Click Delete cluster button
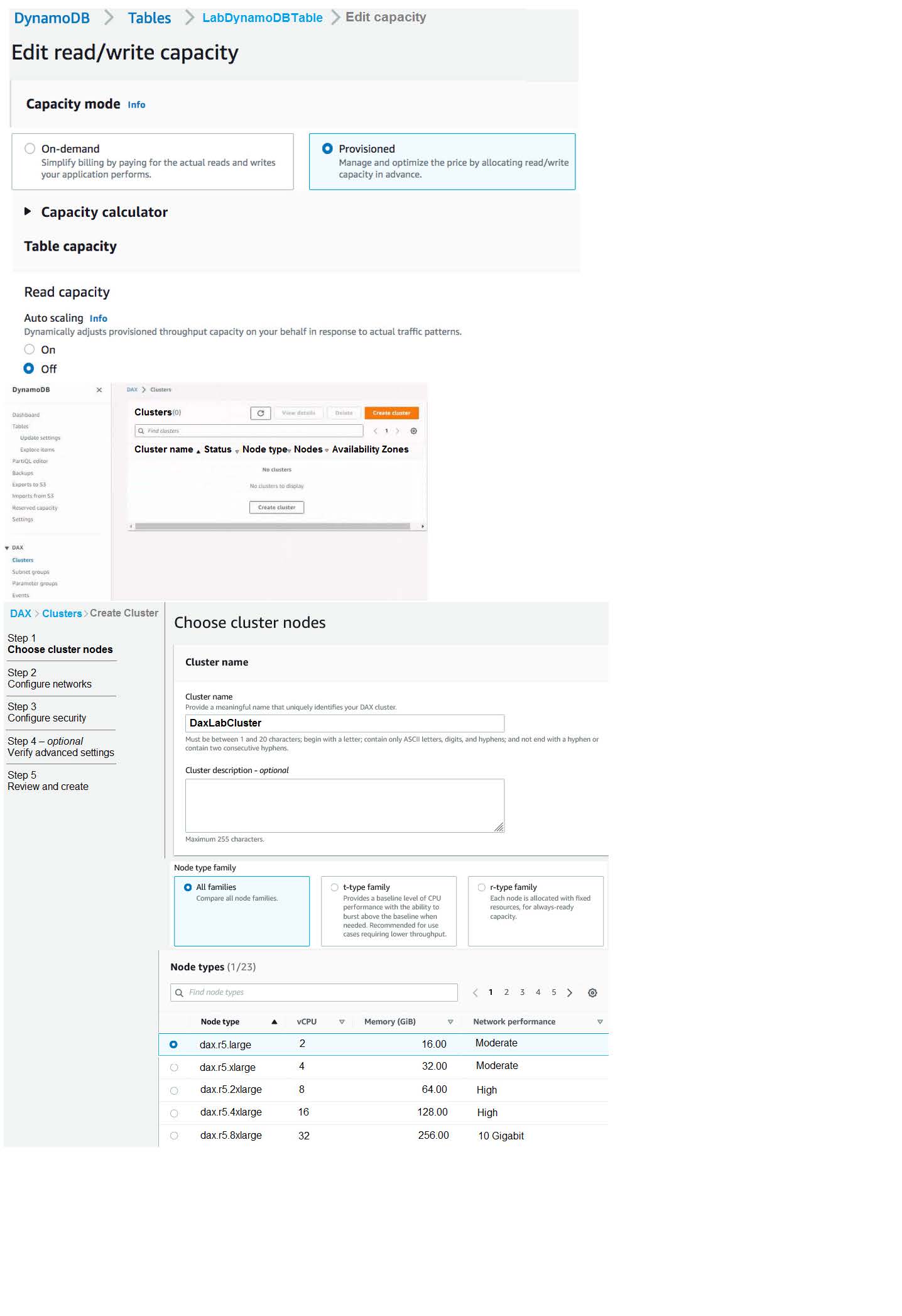The width and height of the screenshot is (902, 1316). tap(344, 413)
